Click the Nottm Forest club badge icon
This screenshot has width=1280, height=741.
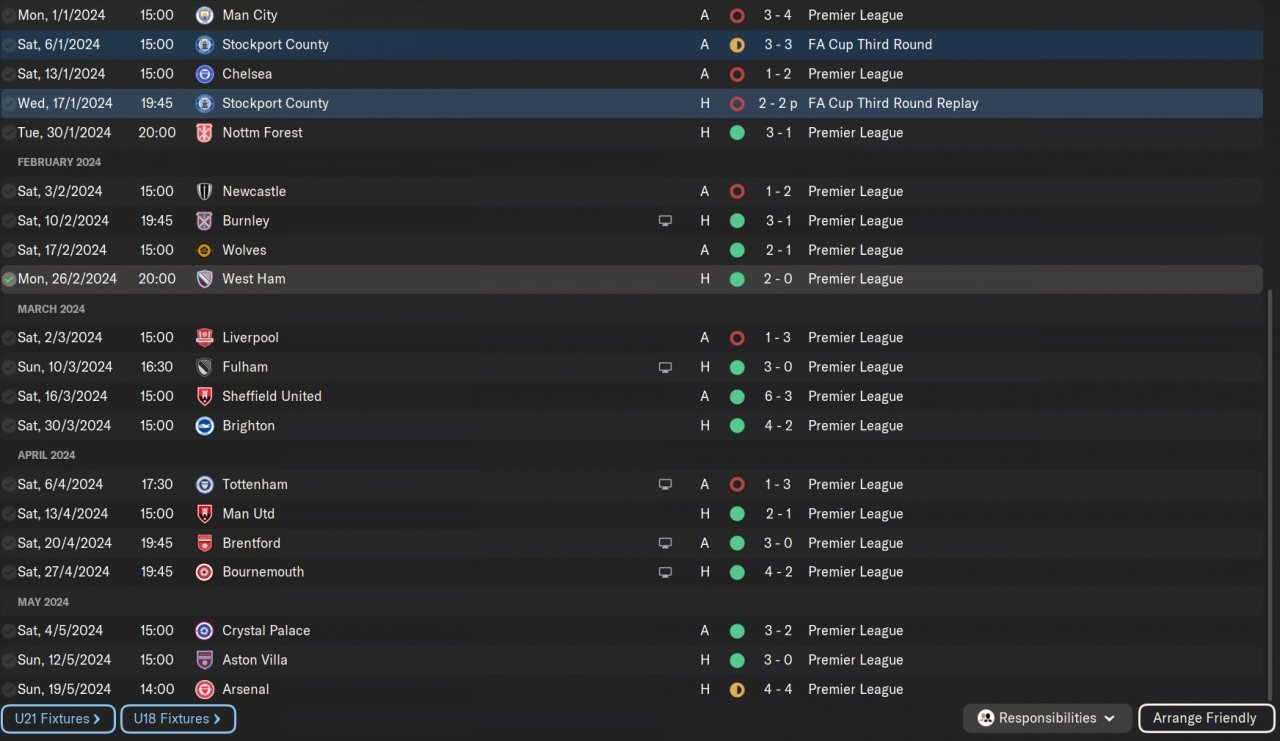point(204,133)
